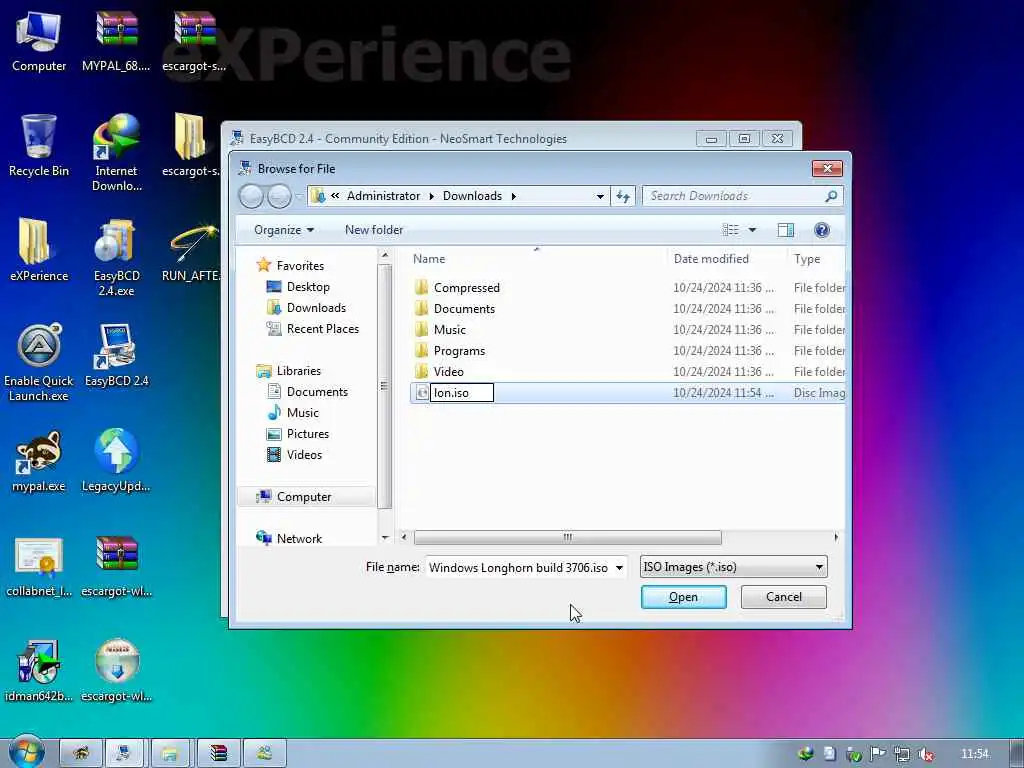Click the Change your view icon
The image size is (1024, 768).
tap(731, 230)
